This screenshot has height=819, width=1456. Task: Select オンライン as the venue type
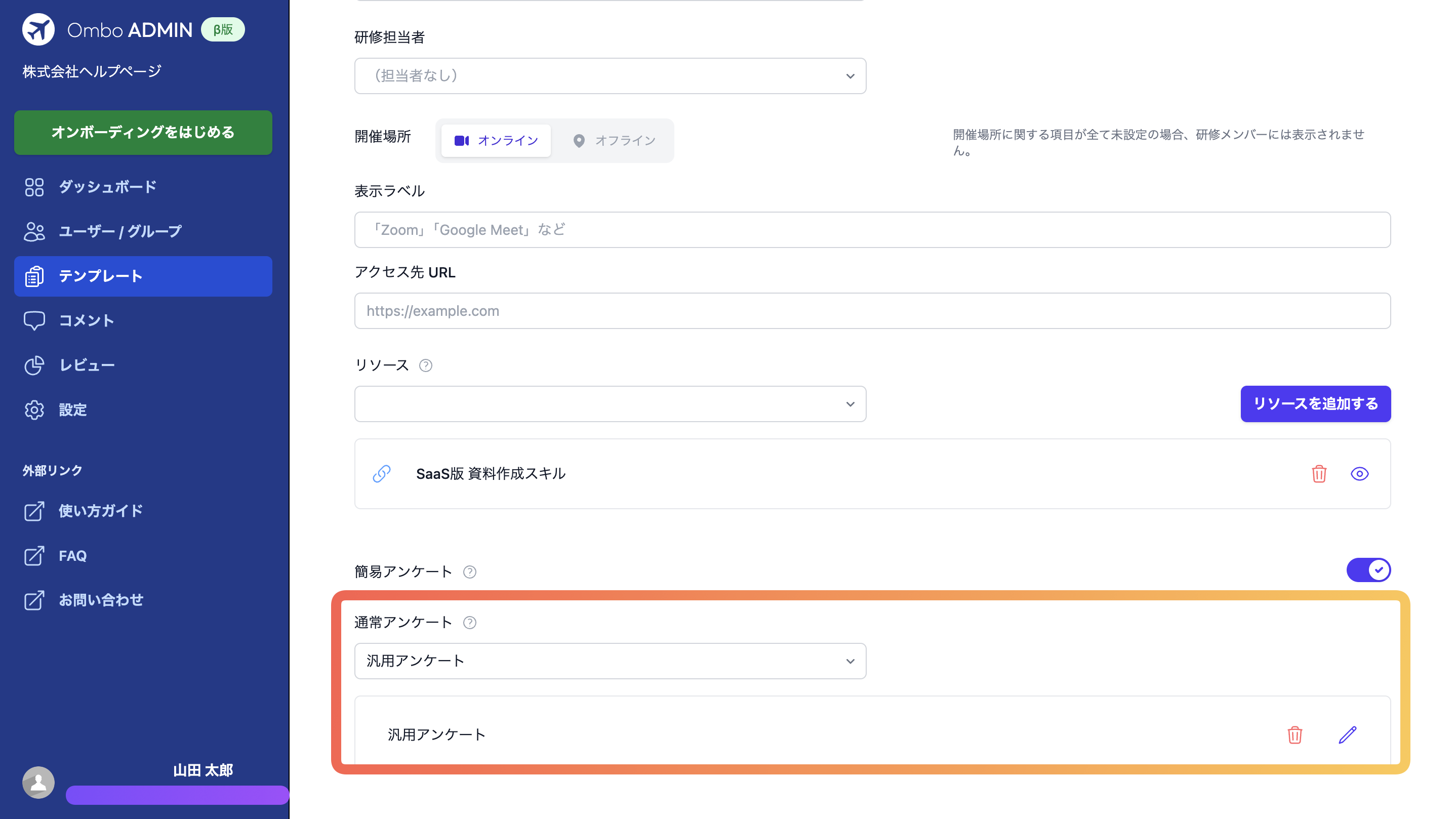point(496,141)
